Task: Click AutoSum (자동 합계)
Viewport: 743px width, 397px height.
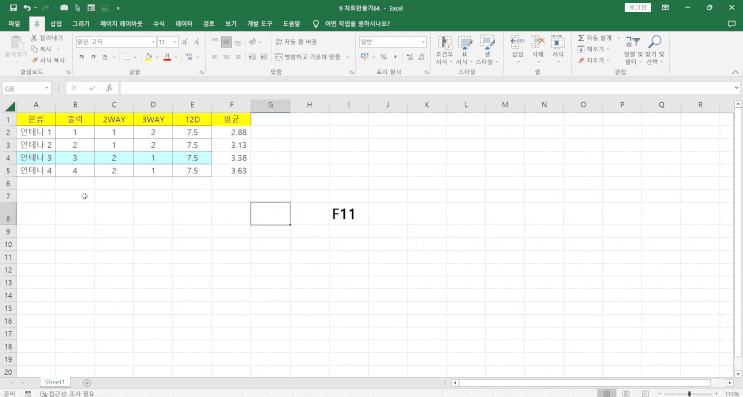Action: click(595, 38)
